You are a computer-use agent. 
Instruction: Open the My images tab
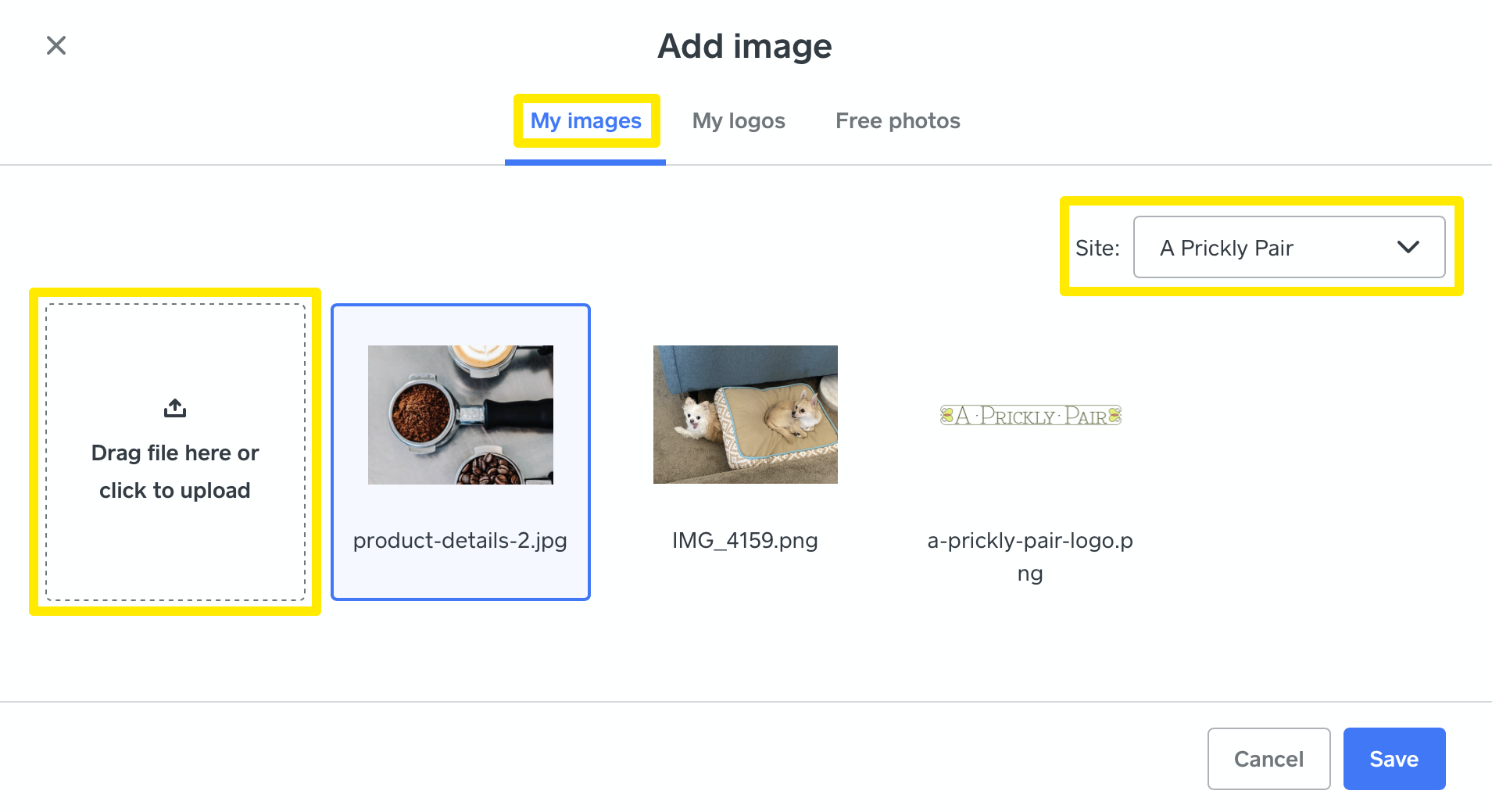coord(585,120)
